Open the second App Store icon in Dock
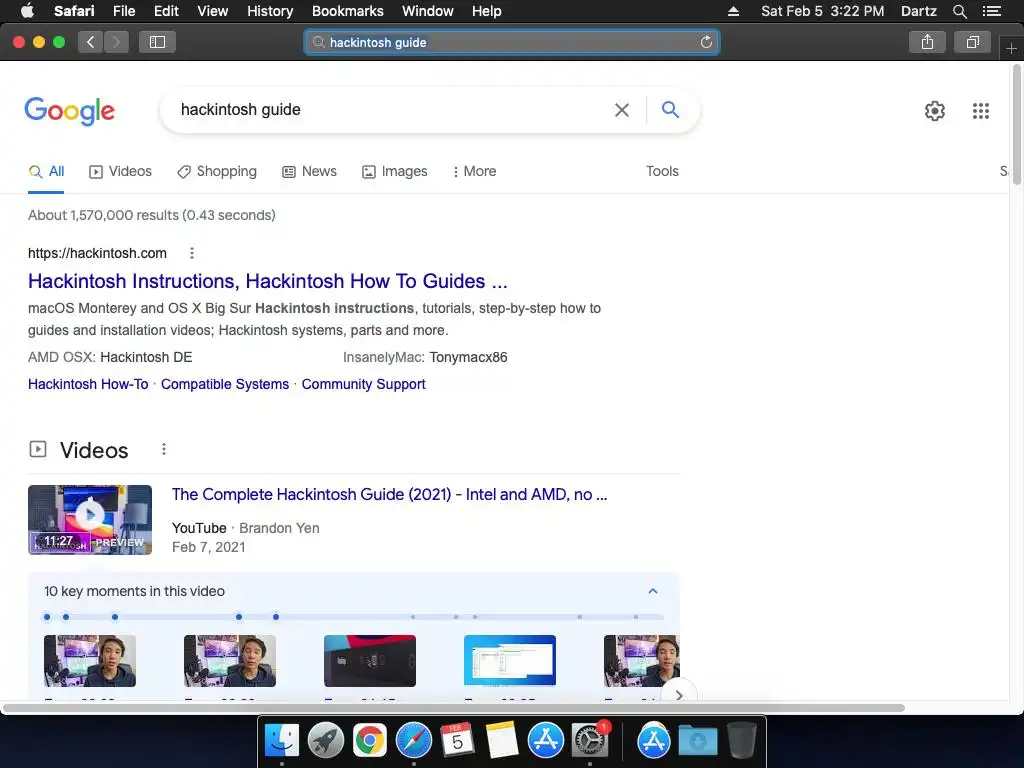The height and width of the screenshot is (768, 1024). pyautogui.click(x=654, y=741)
